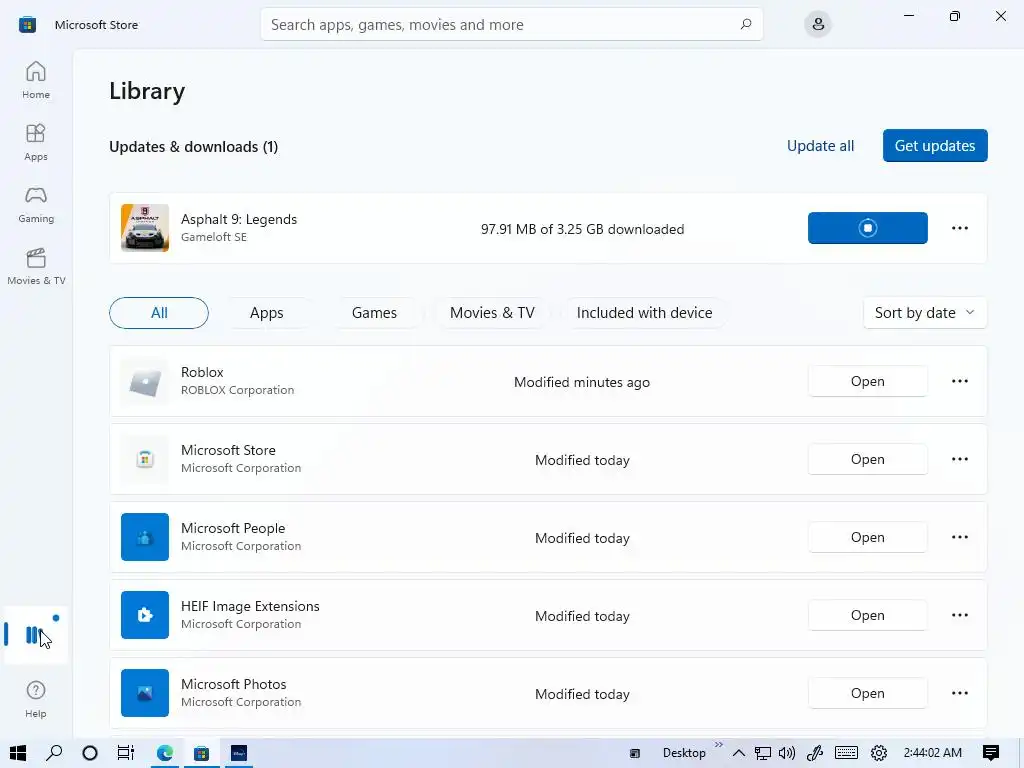Viewport: 1024px width, 768px height.
Task: Select Included with device filter
Action: point(644,313)
